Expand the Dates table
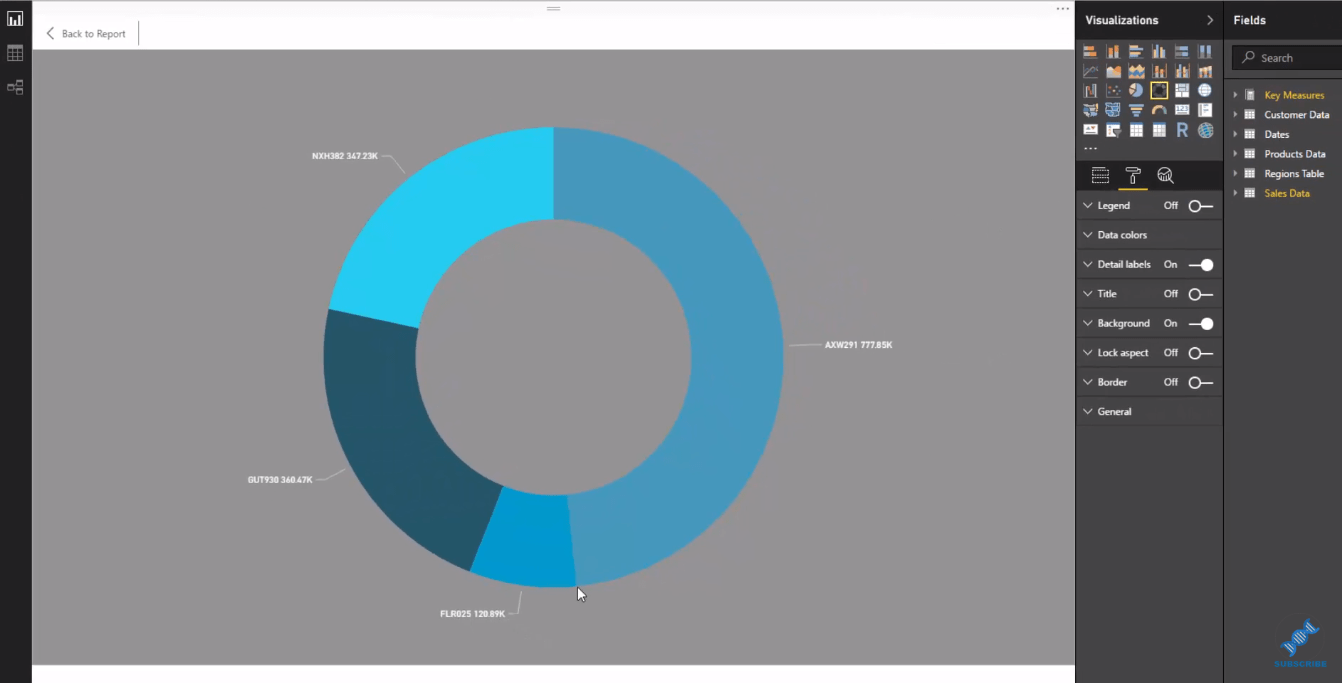Image resolution: width=1342 pixels, height=683 pixels. pyautogui.click(x=1236, y=134)
